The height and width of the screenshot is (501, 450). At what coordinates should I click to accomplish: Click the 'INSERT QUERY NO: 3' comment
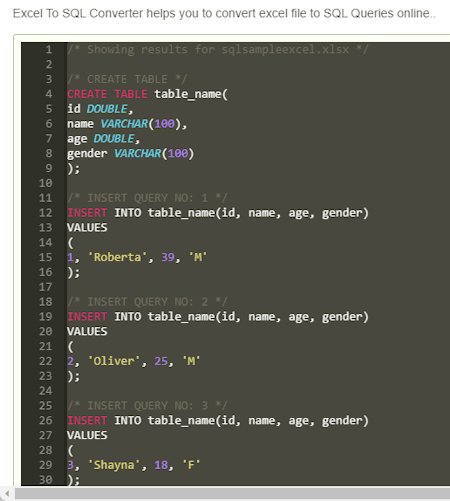point(147,406)
